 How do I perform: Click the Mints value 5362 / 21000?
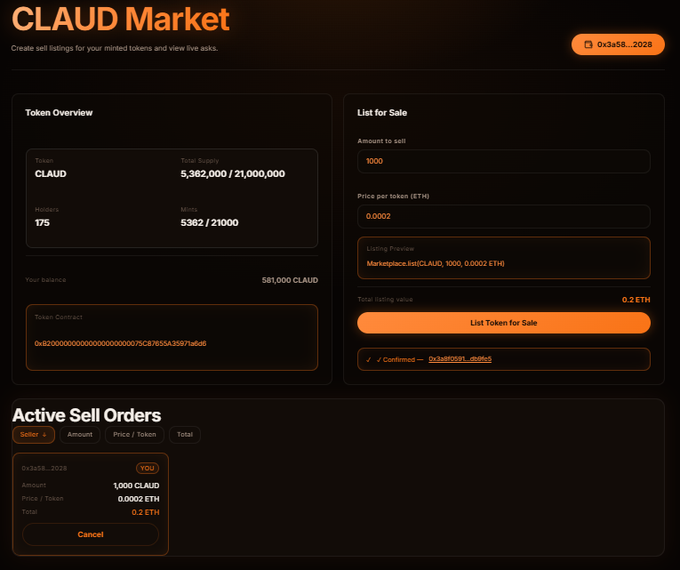click(209, 223)
